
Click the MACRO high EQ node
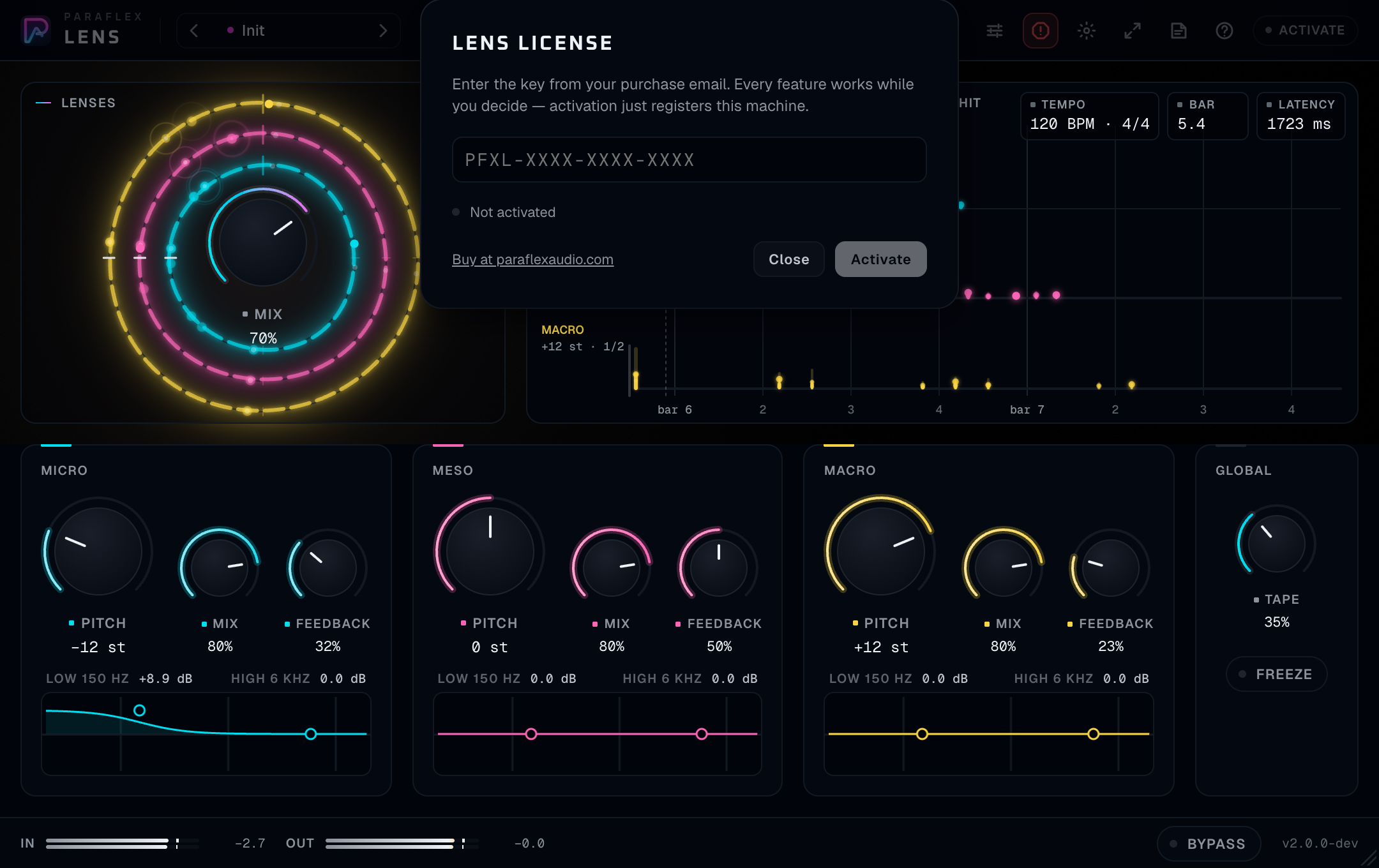point(1093,734)
